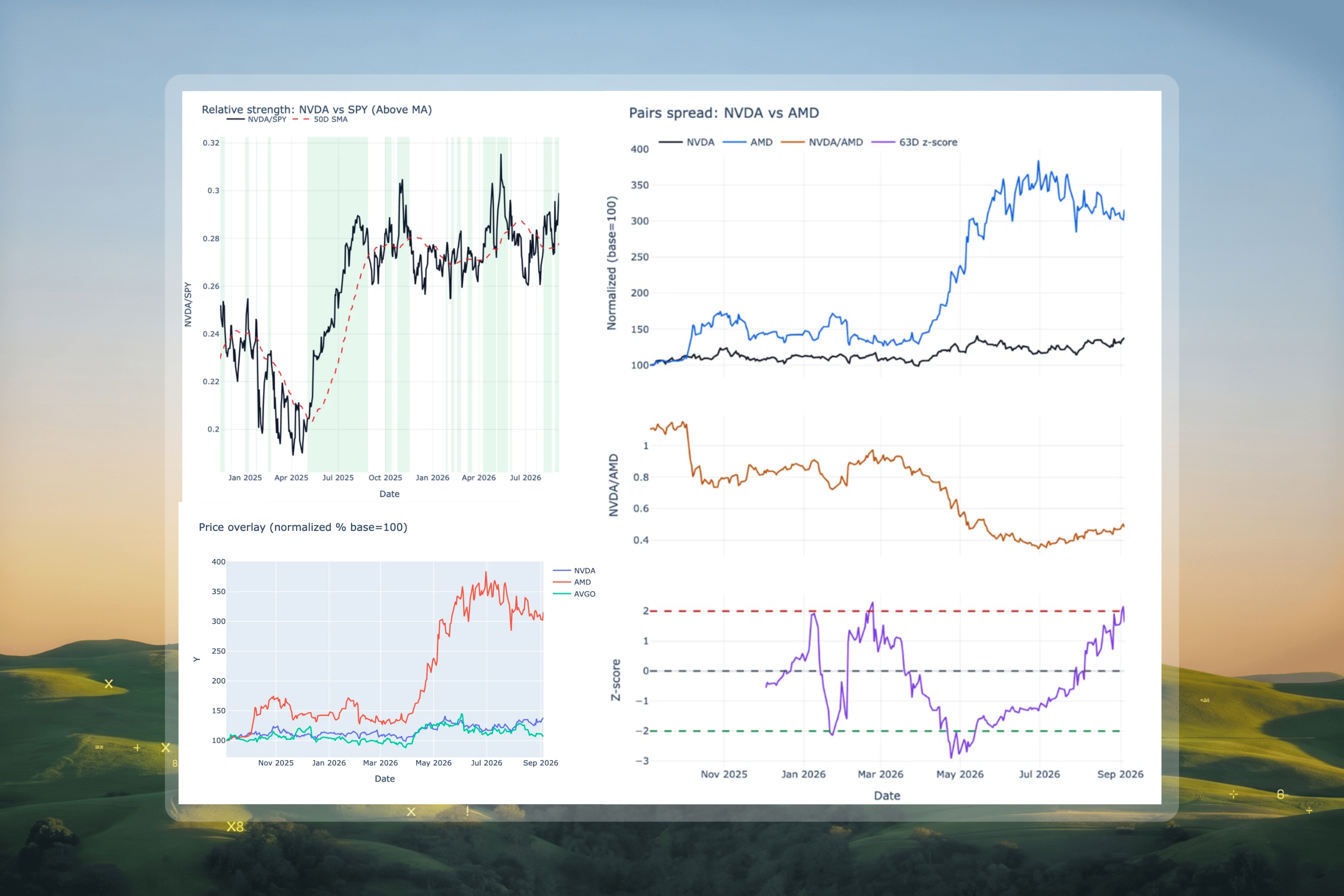Click the '0.22' y-axis tick
Image resolution: width=1344 pixels, height=896 pixels.
pyautogui.click(x=211, y=381)
